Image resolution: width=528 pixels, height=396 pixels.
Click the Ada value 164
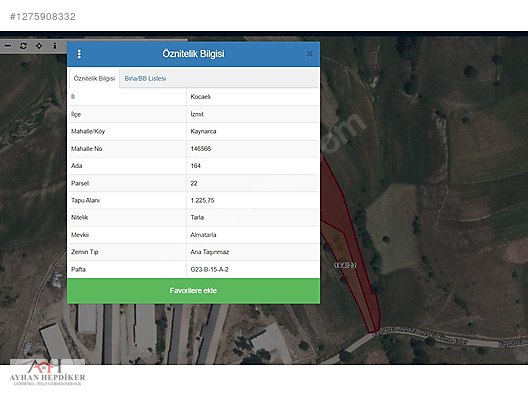point(196,166)
